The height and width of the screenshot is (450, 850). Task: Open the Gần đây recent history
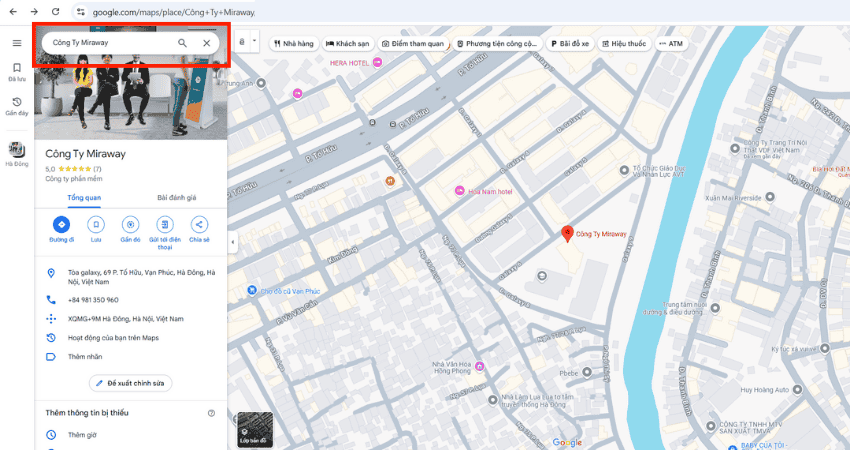point(17,106)
